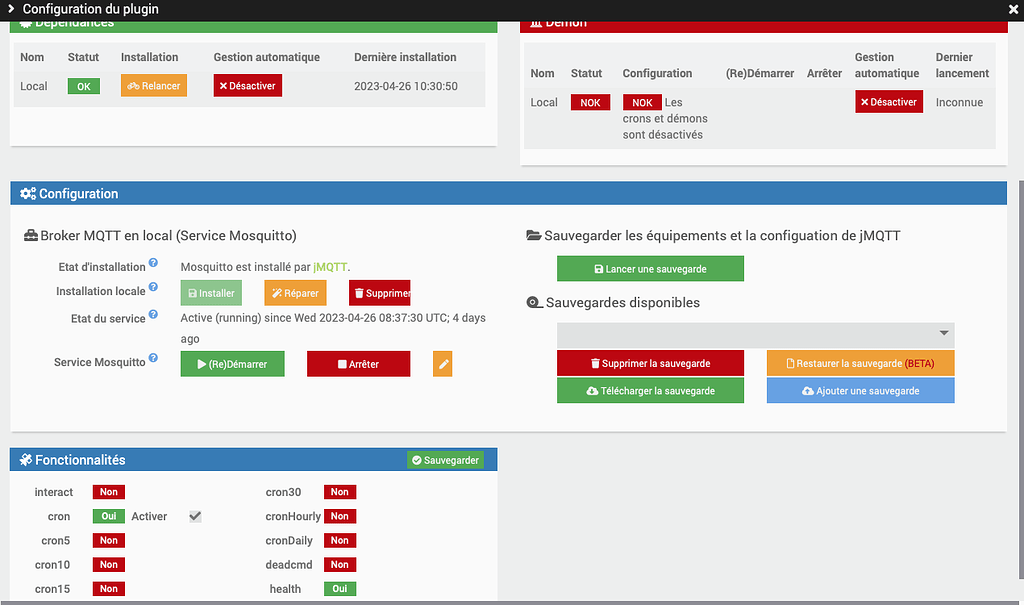Click the yellow pencil icon beside Arrêter
Image resolution: width=1024 pixels, height=605 pixels.
coord(442,363)
